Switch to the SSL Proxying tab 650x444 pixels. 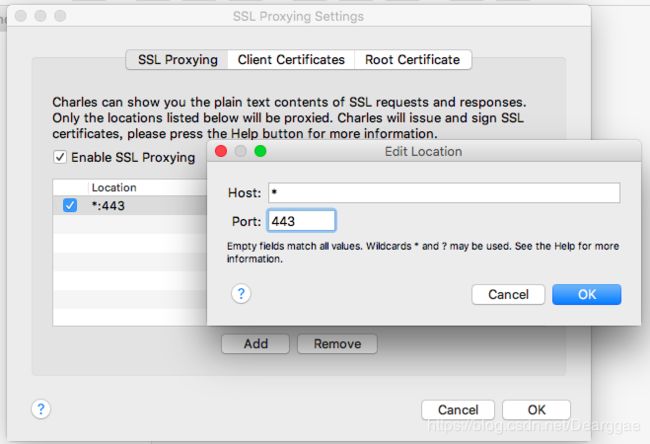tap(177, 60)
